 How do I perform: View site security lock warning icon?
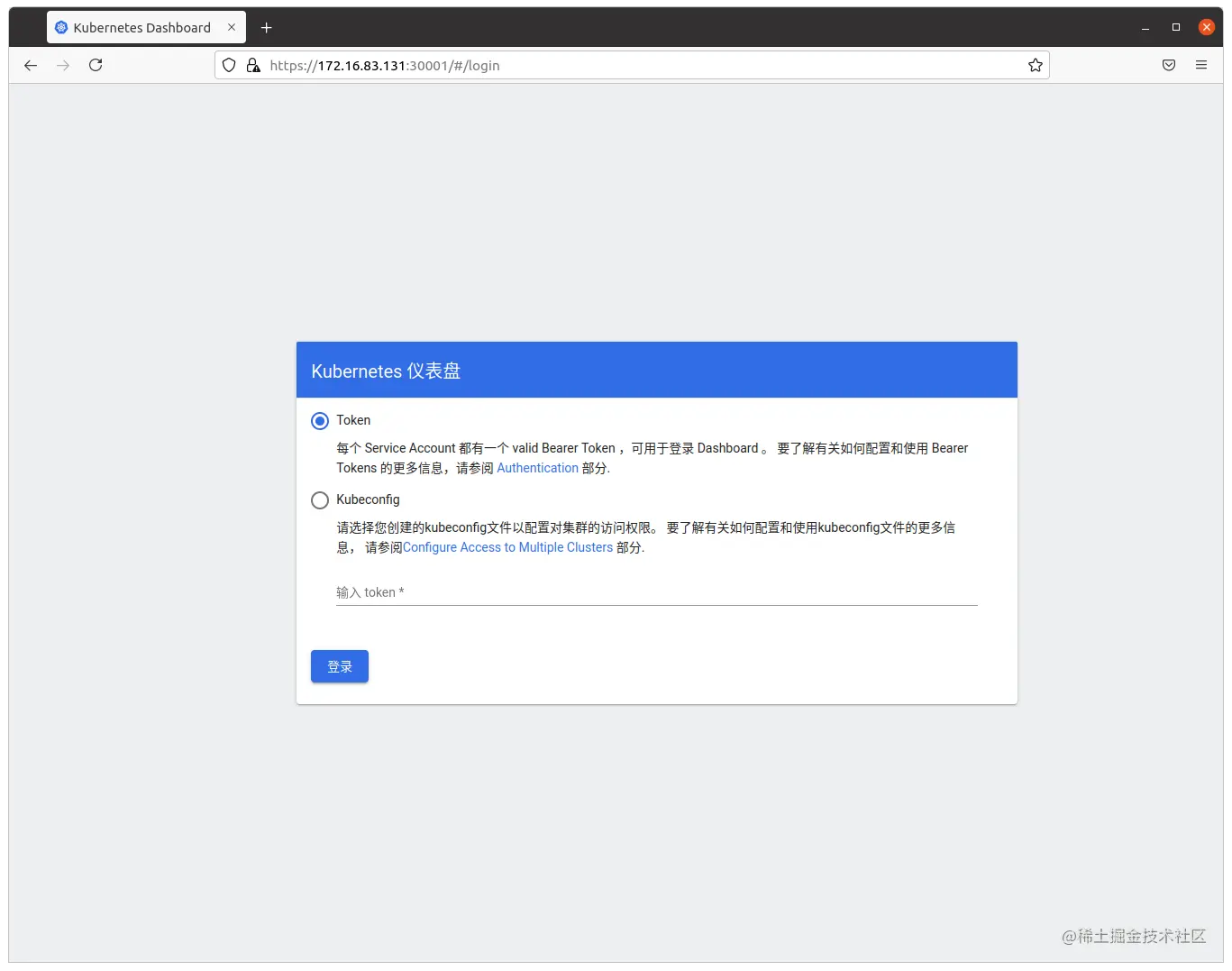pos(253,65)
